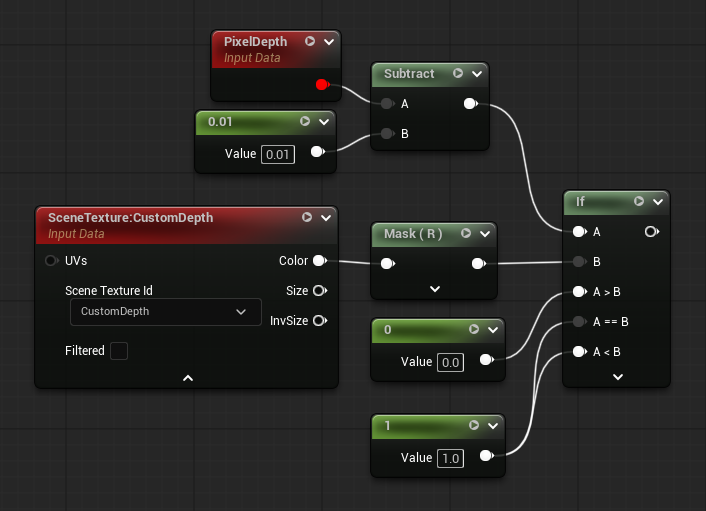Expand the If node bottom chevron
Screen dimensions: 706x511
click(617, 377)
